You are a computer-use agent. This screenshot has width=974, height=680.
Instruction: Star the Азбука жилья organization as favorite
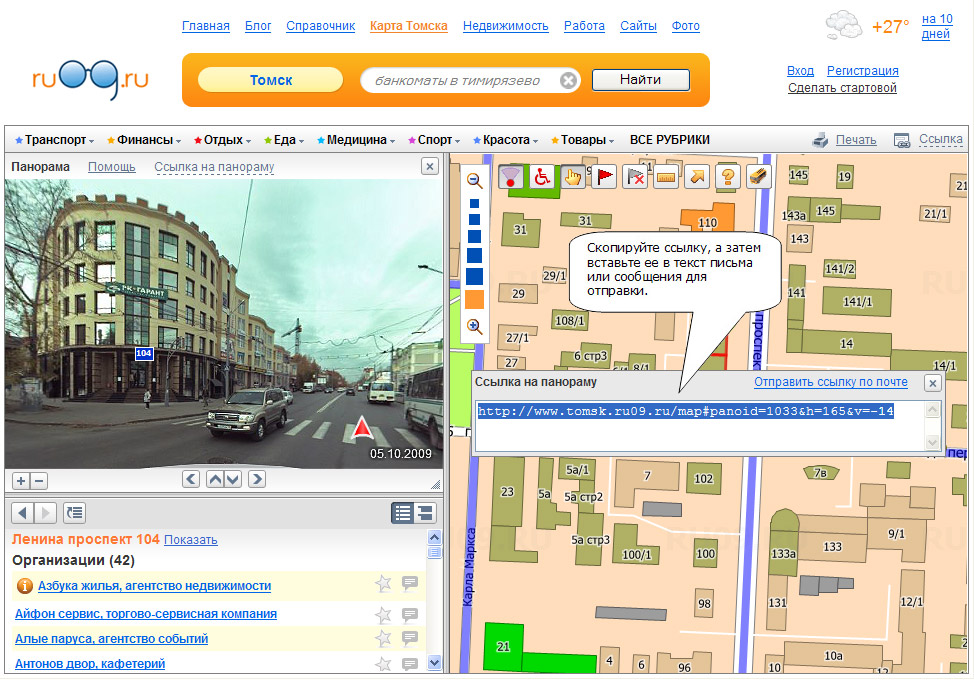pos(383,585)
